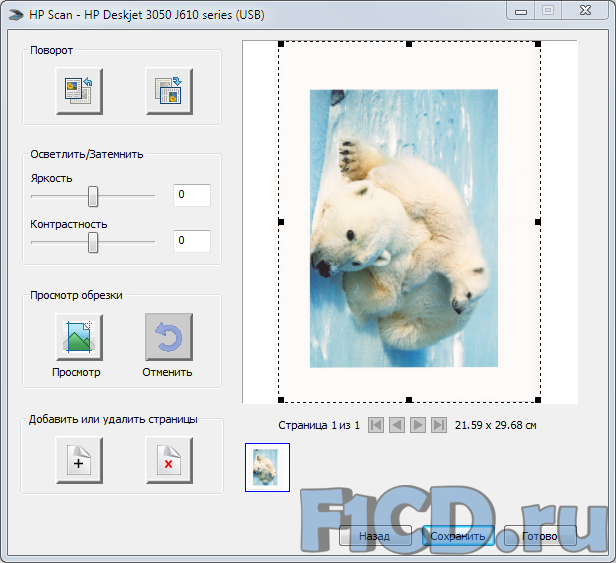Click the top-left crop handle

pos(281,44)
